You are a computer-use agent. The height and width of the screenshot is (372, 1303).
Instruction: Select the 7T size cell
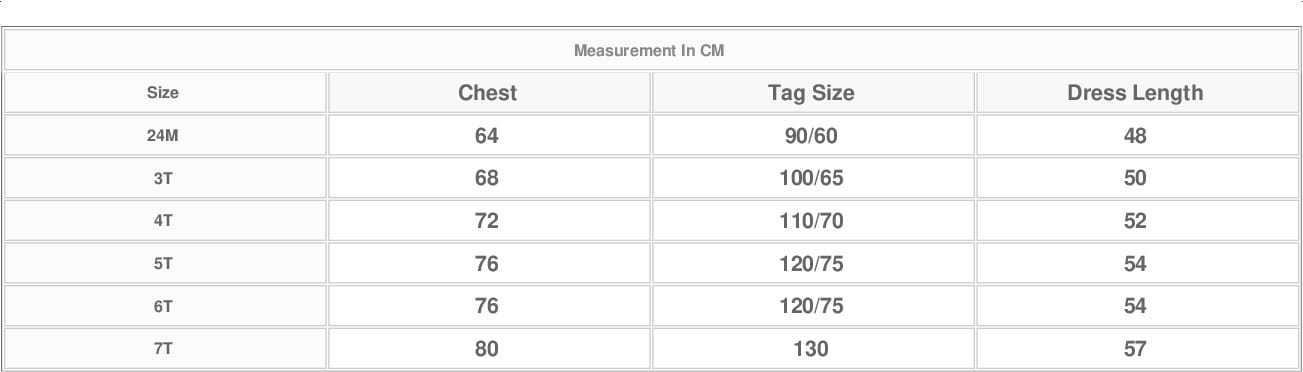click(163, 349)
